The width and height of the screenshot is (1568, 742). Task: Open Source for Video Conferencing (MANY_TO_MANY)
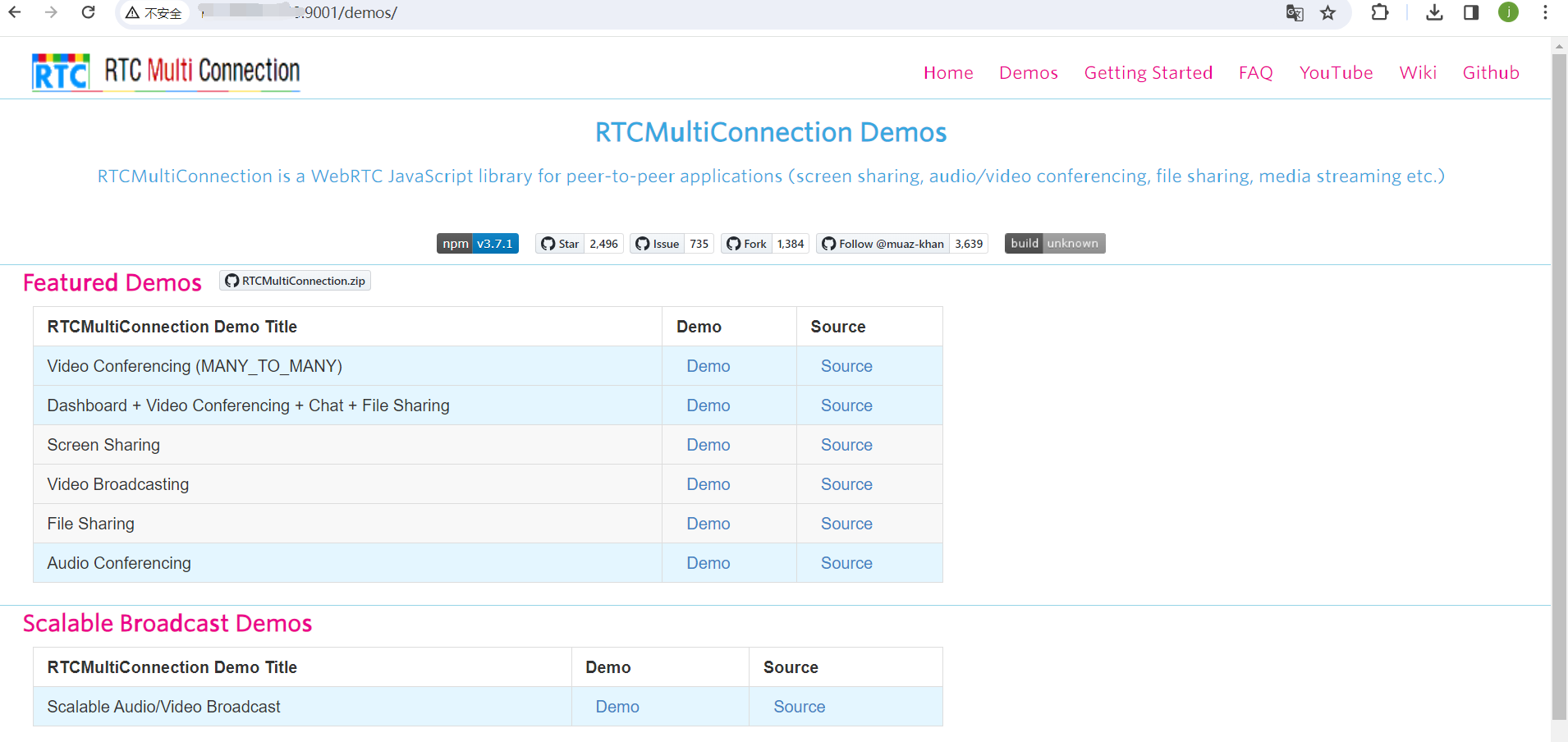[x=846, y=366]
